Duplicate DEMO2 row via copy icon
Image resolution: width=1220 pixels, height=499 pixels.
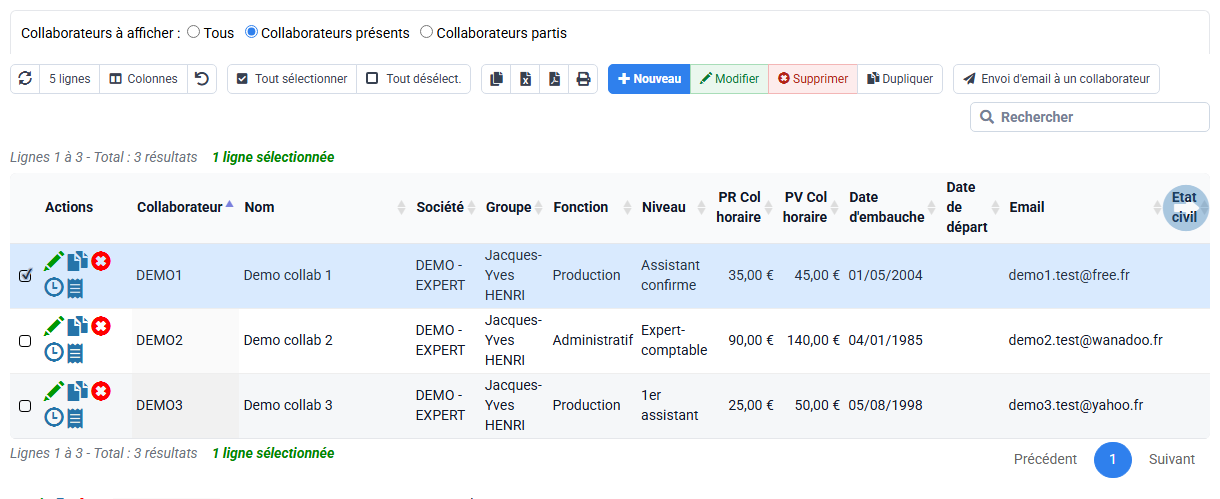78,326
